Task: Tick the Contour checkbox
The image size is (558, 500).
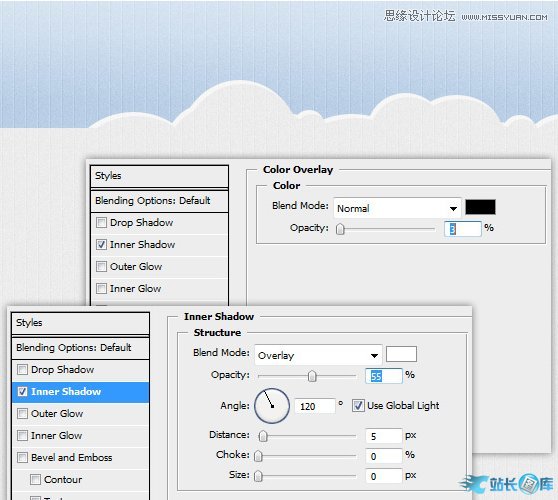Action: point(35,479)
